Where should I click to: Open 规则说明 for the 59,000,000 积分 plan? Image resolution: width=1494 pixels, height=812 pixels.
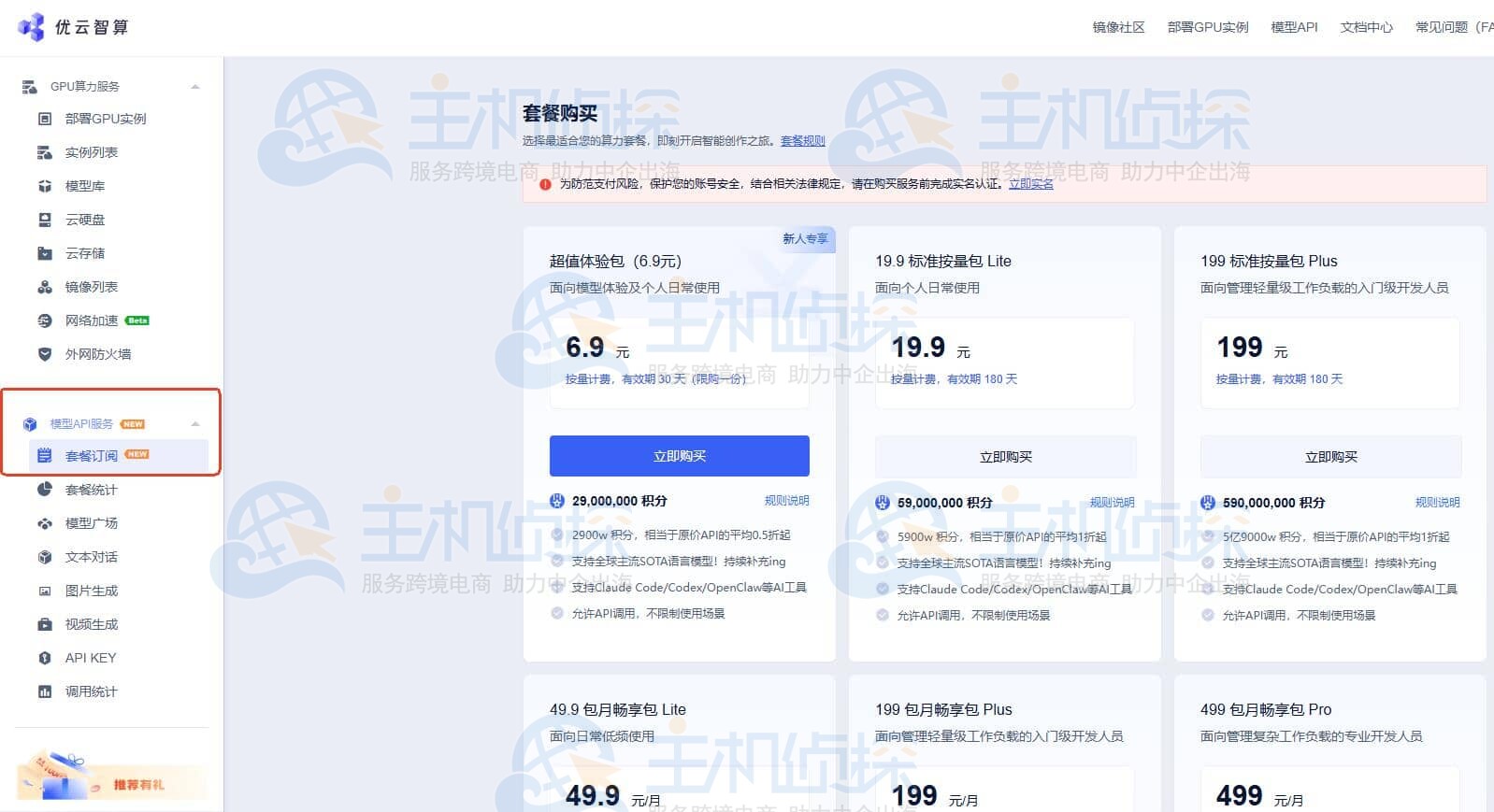click(x=1113, y=503)
